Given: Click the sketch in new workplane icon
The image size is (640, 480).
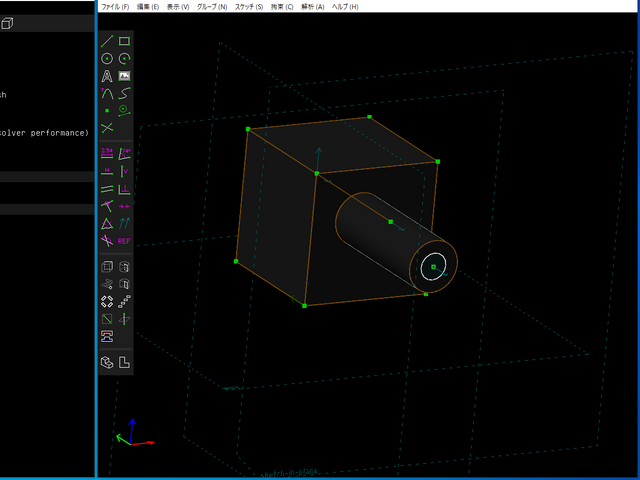Looking at the screenshot, I should point(107,318).
